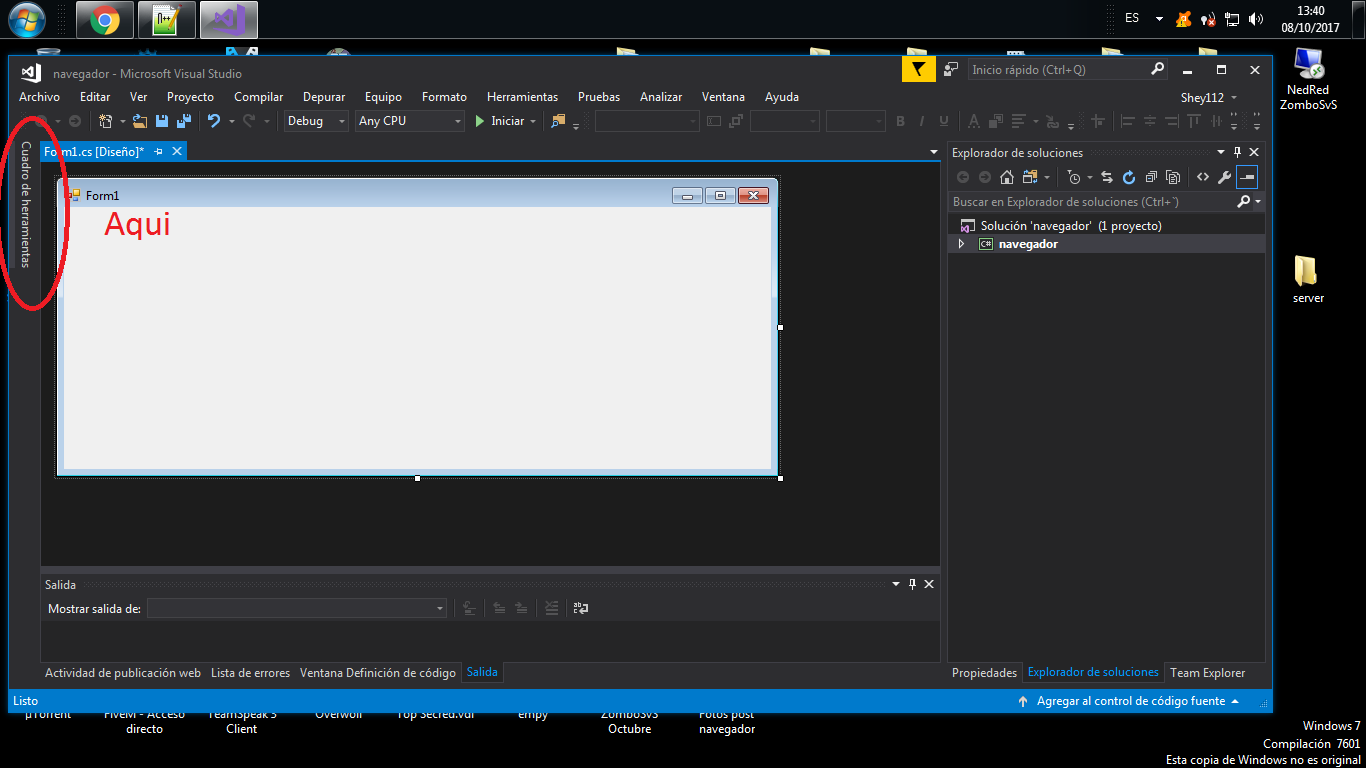Refresh the solution explorer with blue arrow icon
Viewport: 1366px width, 768px height.
(1129, 177)
